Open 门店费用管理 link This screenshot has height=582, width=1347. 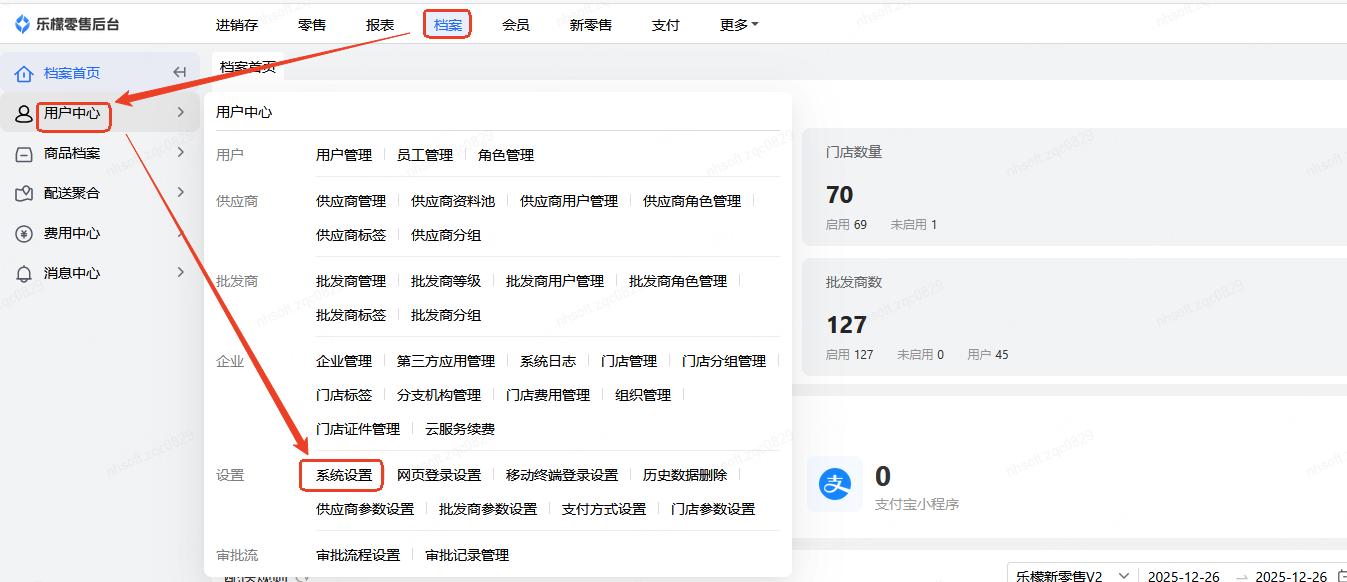click(x=548, y=395)
